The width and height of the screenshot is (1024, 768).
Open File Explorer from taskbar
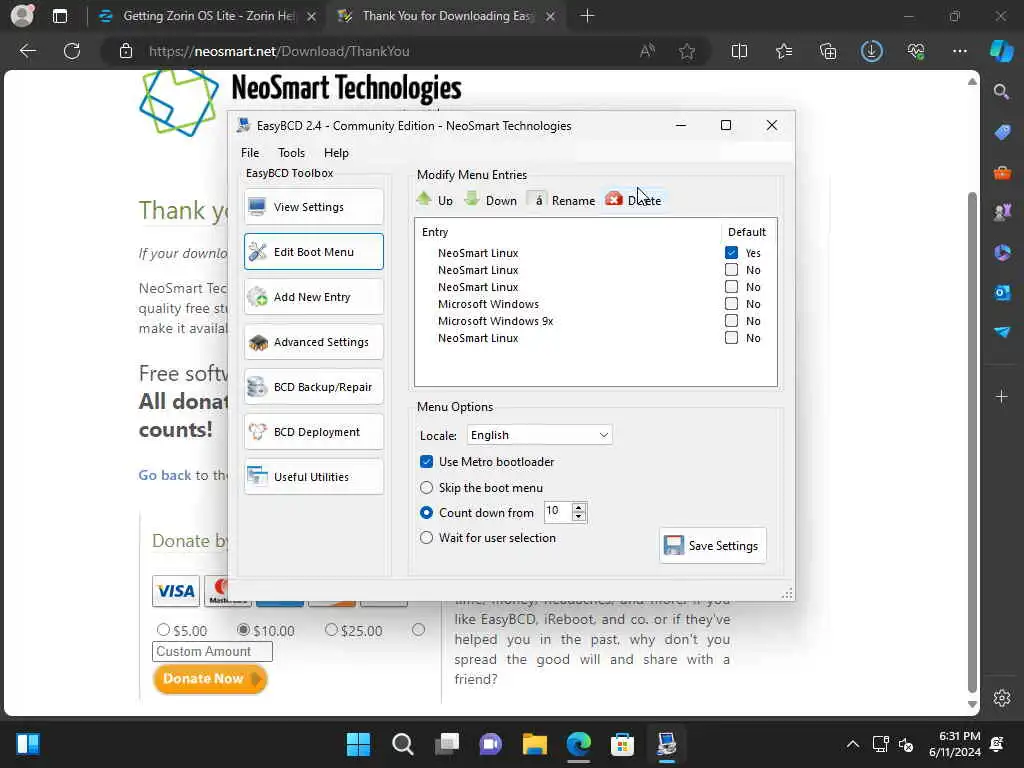point(535,744)
